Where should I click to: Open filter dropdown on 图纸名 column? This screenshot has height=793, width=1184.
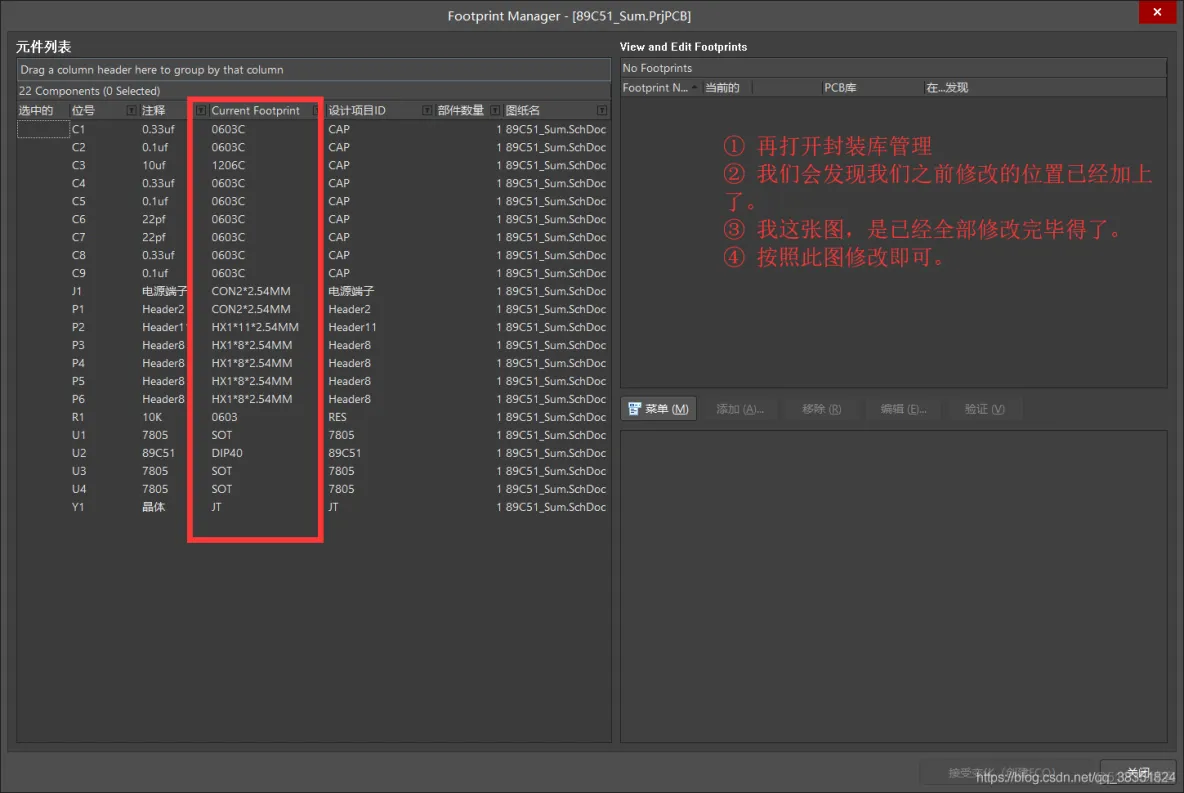(602, 110)
